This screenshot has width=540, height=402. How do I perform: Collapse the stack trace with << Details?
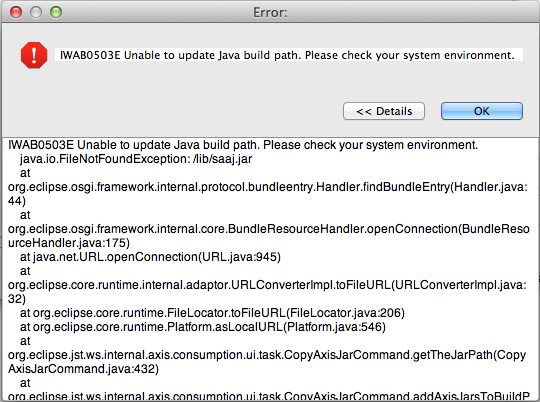(x=384, y=111)
